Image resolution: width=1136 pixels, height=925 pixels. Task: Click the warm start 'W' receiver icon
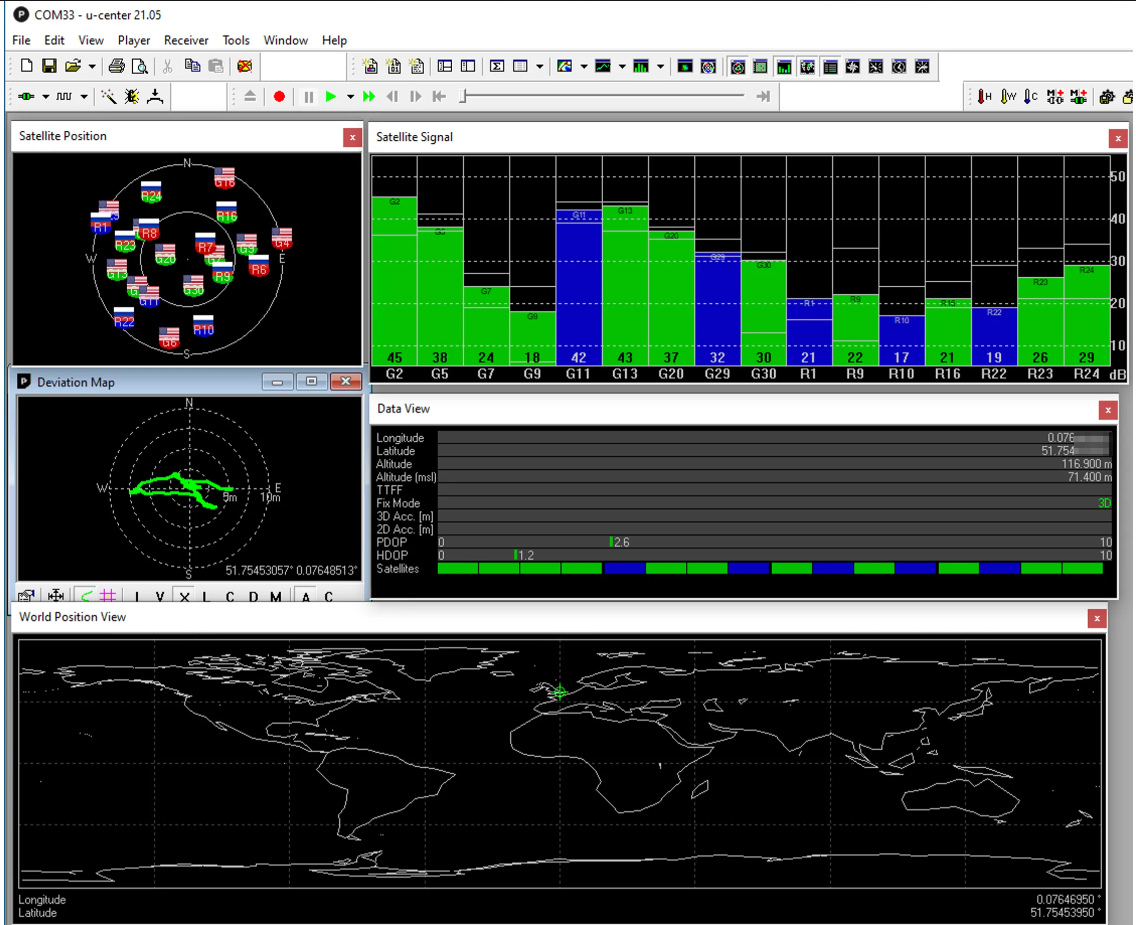(1008, 97)
